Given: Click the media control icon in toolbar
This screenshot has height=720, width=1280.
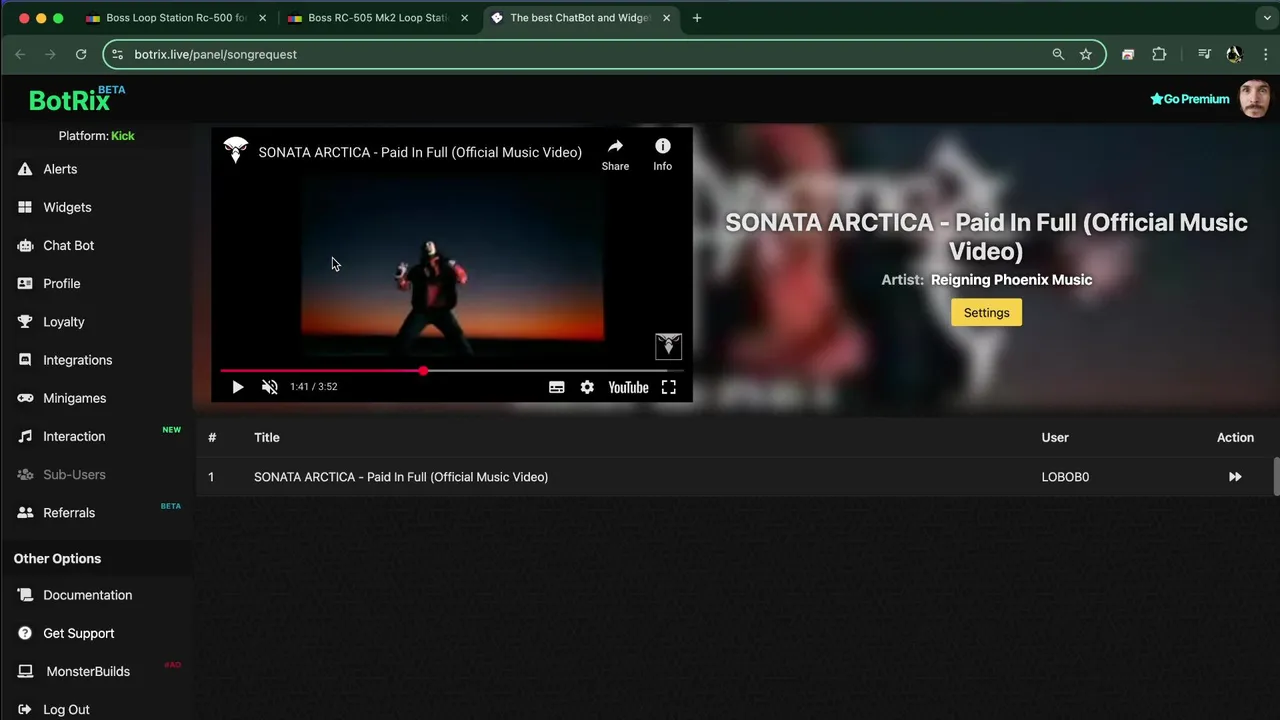Looking at the screenshot, I should click(1204, 54).
